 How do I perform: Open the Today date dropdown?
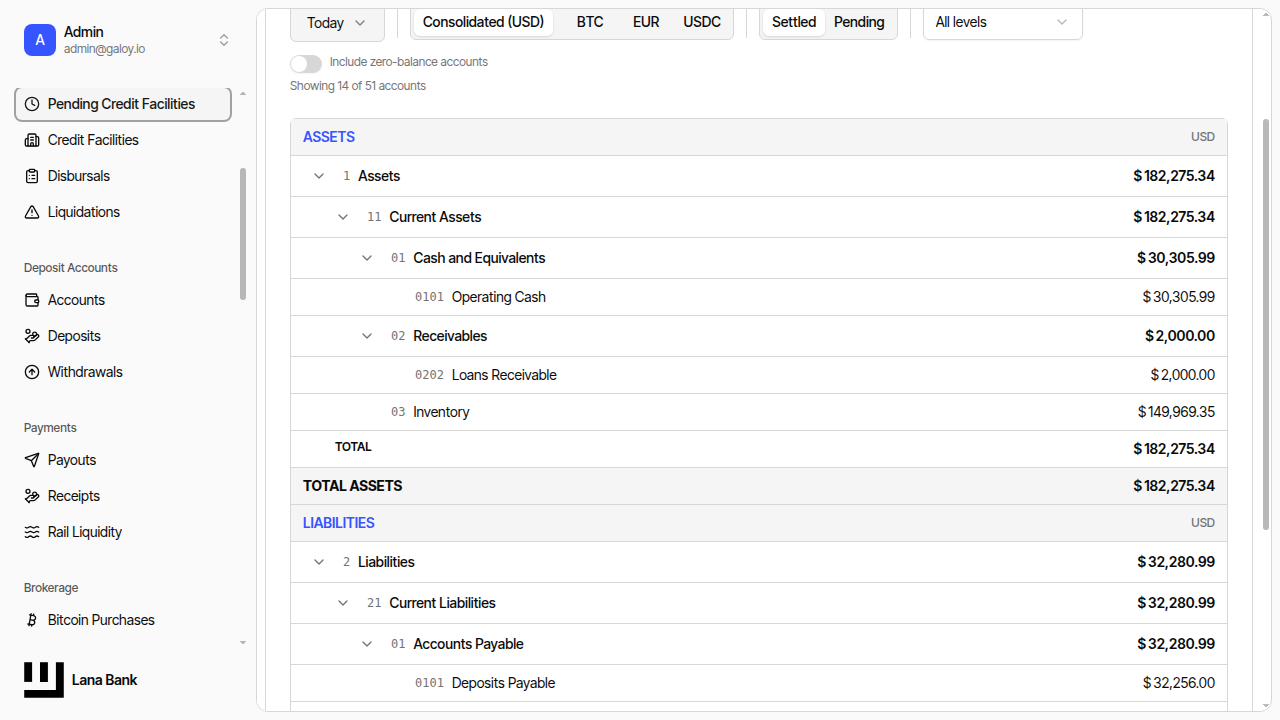tap(337, 23)
